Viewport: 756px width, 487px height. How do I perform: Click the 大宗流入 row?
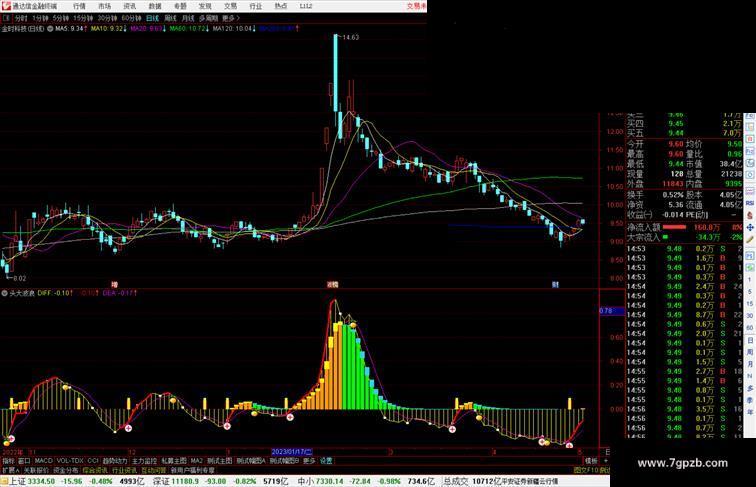[684, 237]
